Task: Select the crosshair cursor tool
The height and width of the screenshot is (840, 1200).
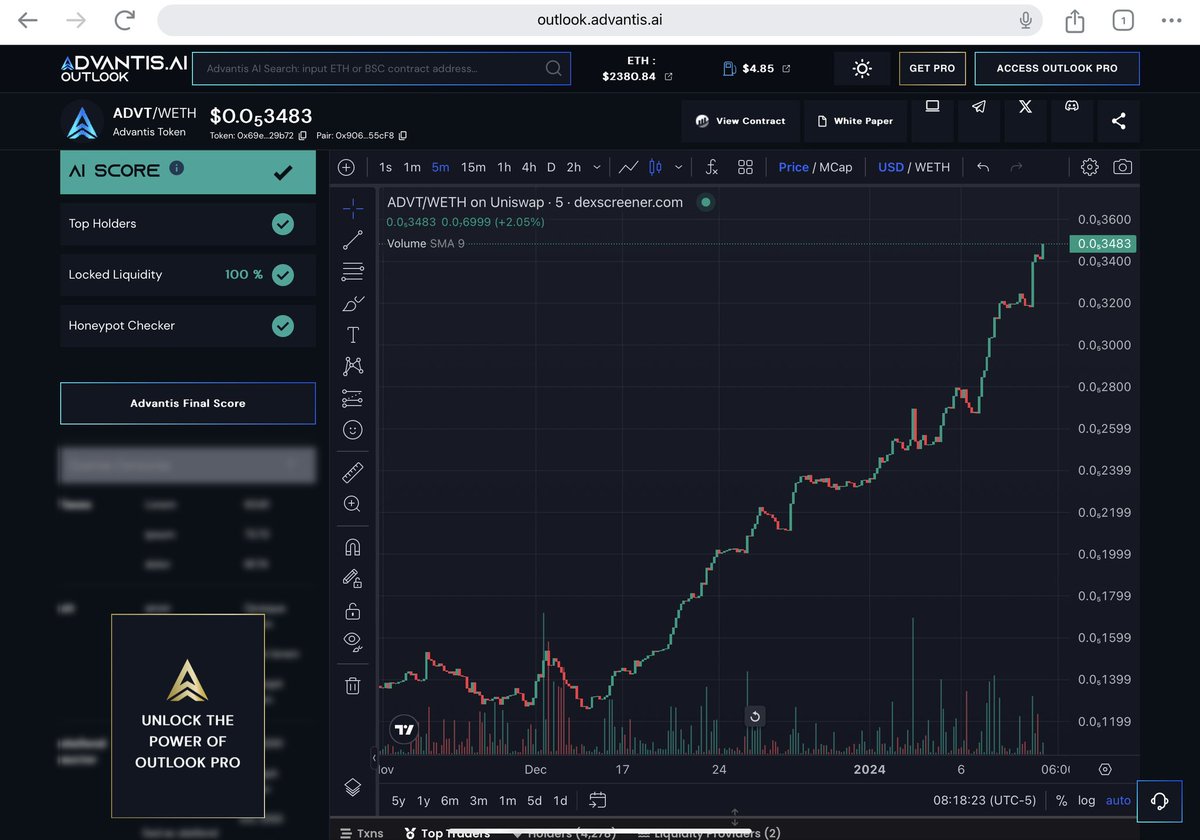Action: pos(352,208)
